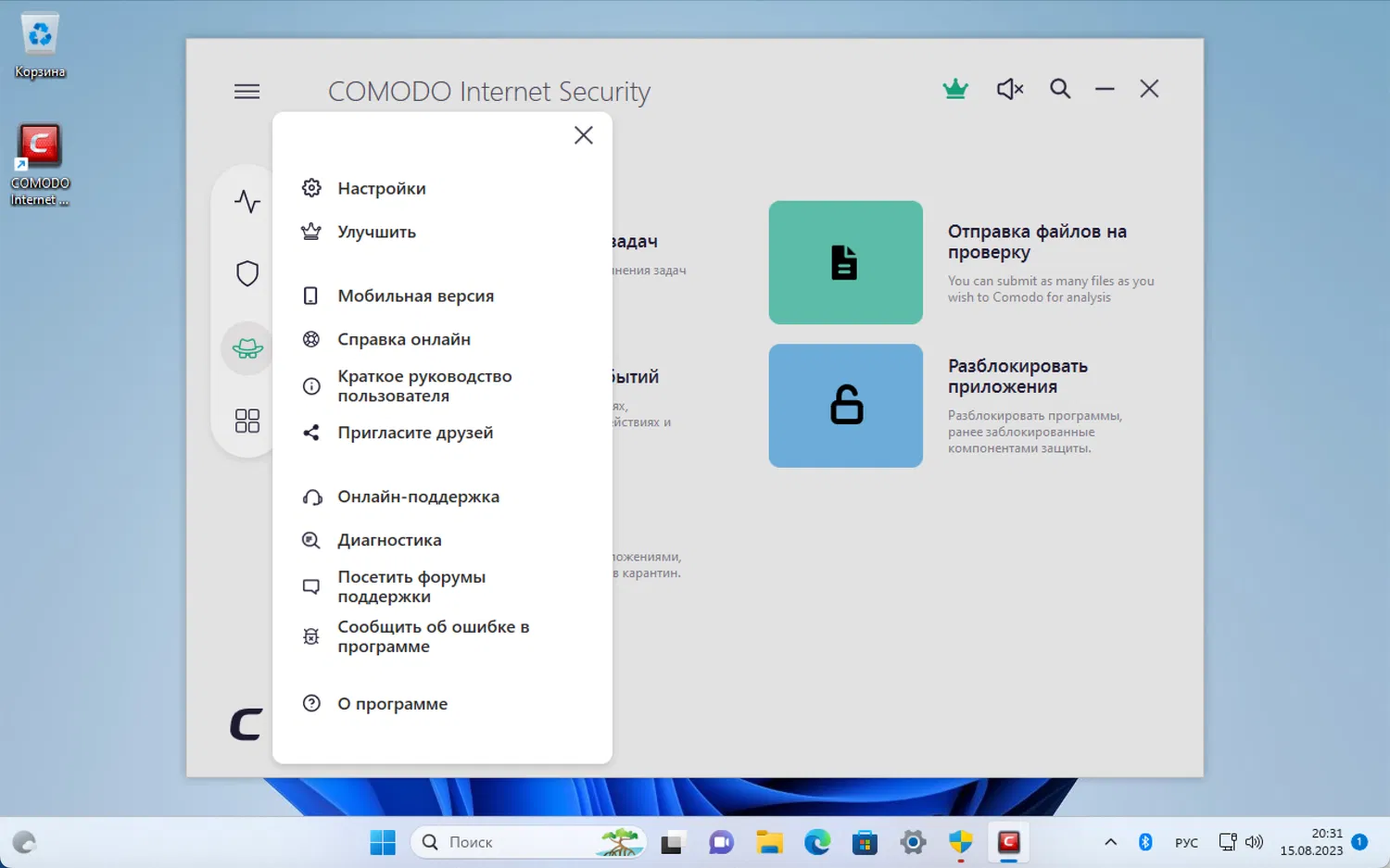Select COMODO Internet Security desktop shortcut
The image size is (1390, 868).
click(x=40, y=165)
